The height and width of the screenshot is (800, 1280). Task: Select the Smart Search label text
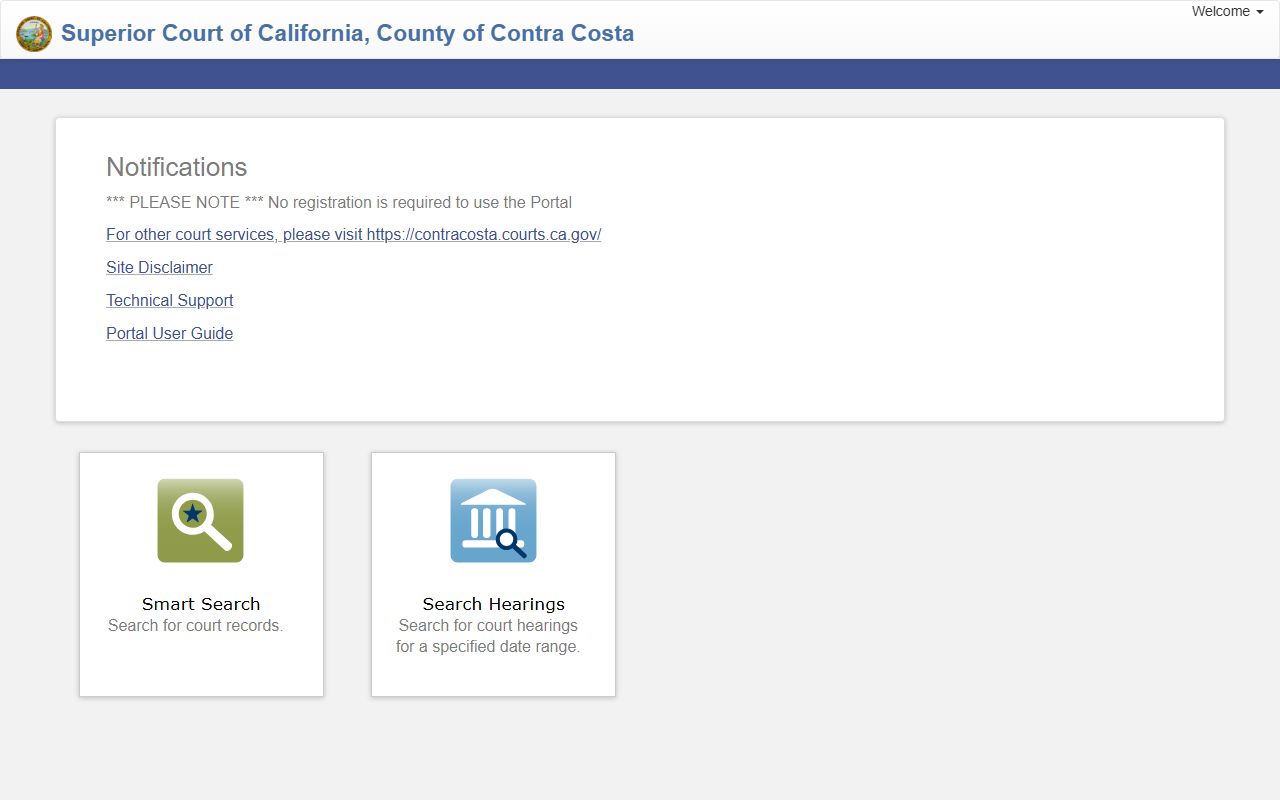tap(201, 604)
